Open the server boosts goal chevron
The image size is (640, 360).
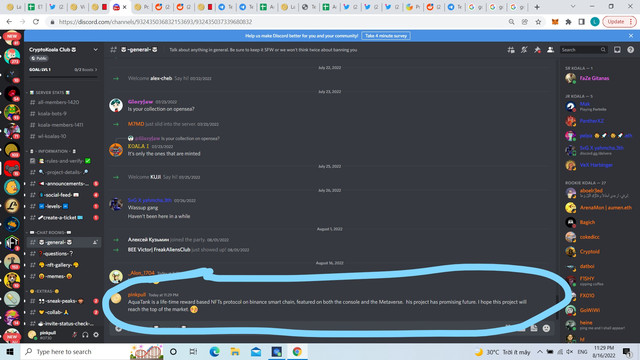pyautogui.click(x=96, y=70)
